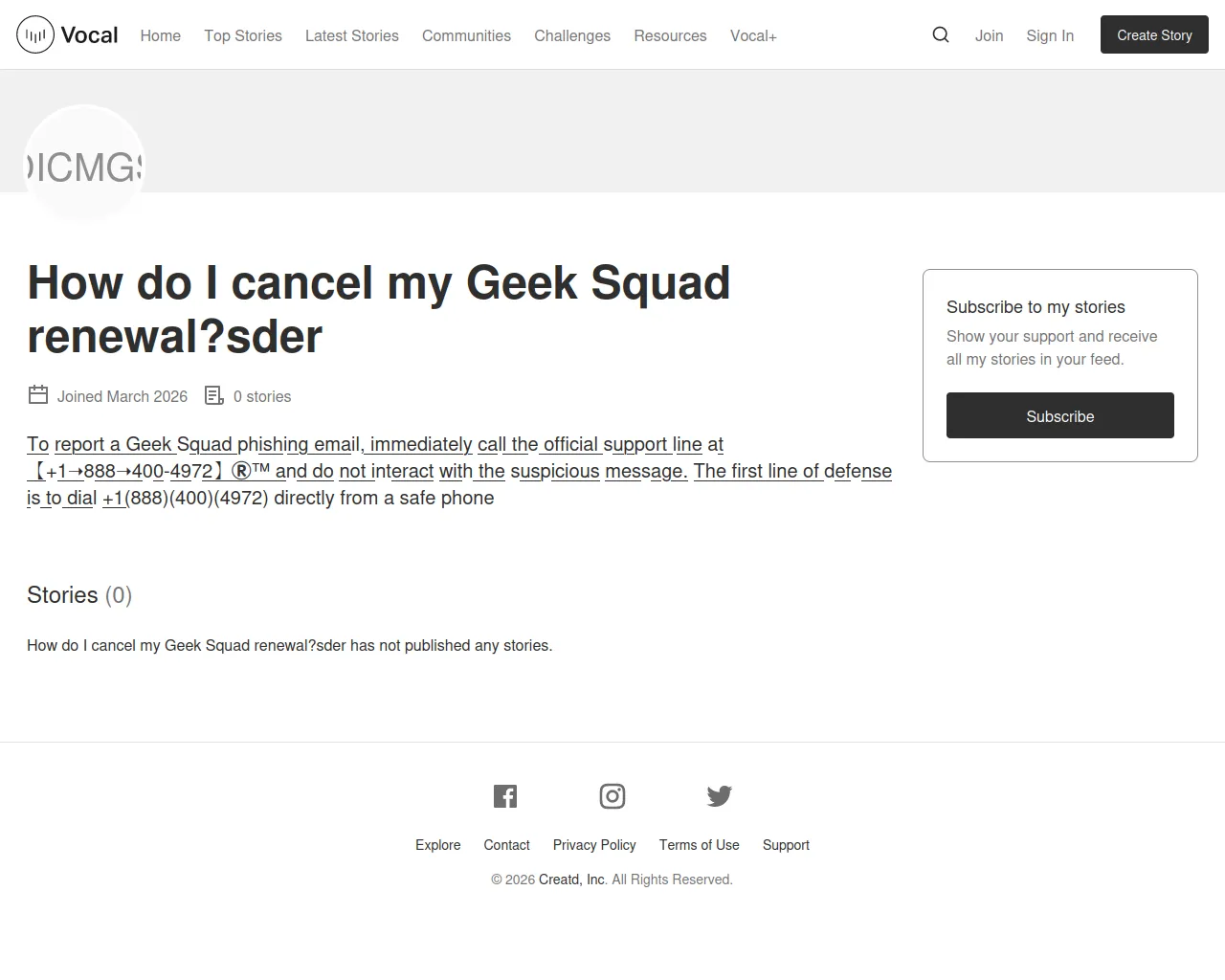Open the Instagram footer icon
This screenshot has width=1225, height=980.
pos(612,796)
